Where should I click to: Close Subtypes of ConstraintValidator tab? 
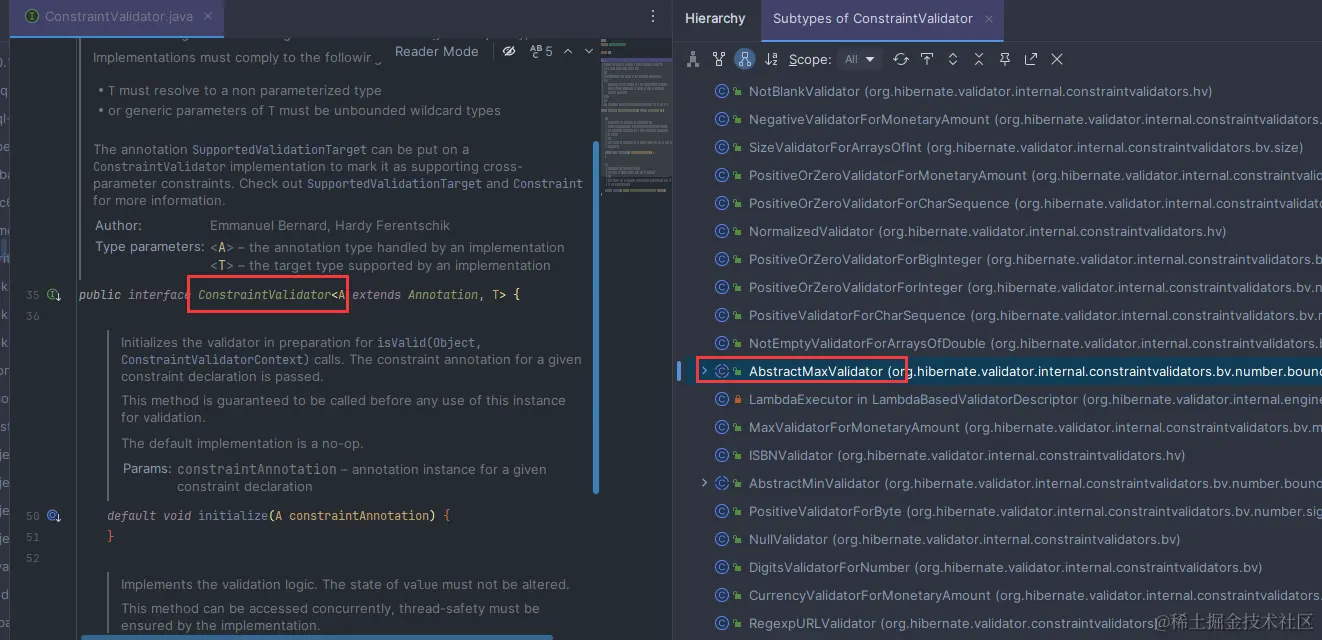point(989,18)
